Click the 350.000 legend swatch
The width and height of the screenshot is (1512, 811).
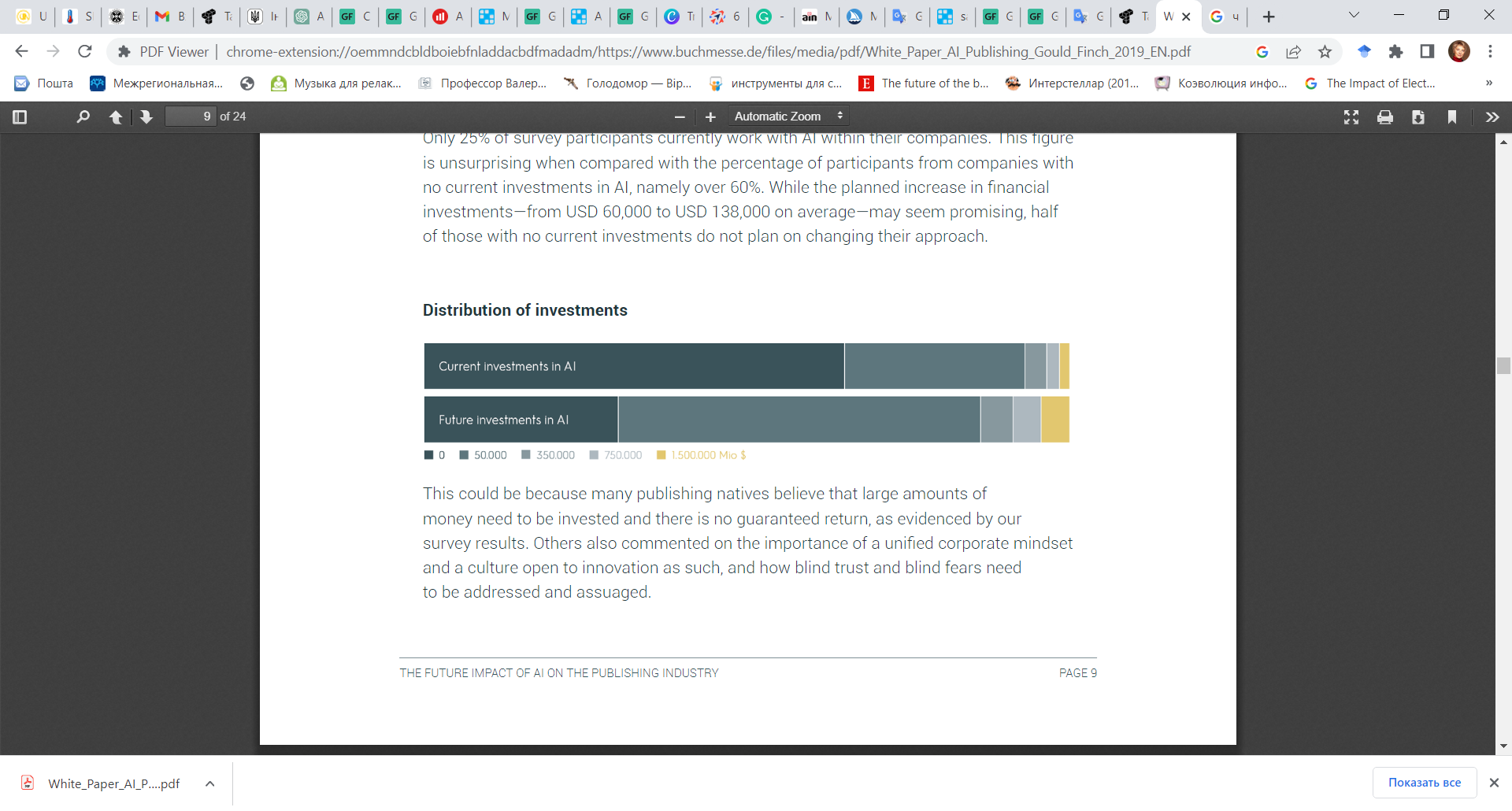[526, 455]
